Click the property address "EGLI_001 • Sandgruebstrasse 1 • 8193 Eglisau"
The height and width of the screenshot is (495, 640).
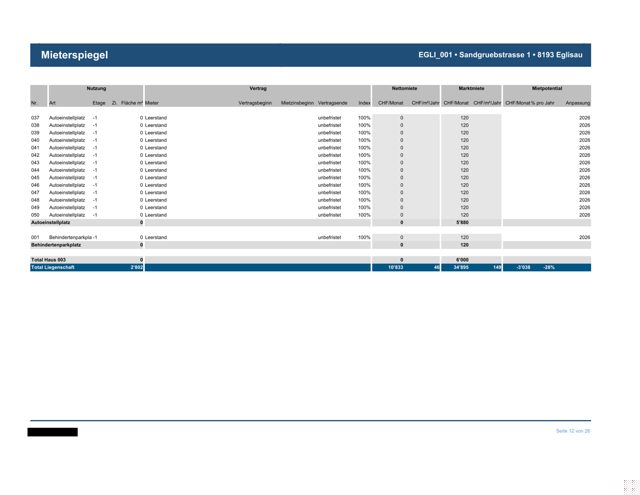[500, 55]
